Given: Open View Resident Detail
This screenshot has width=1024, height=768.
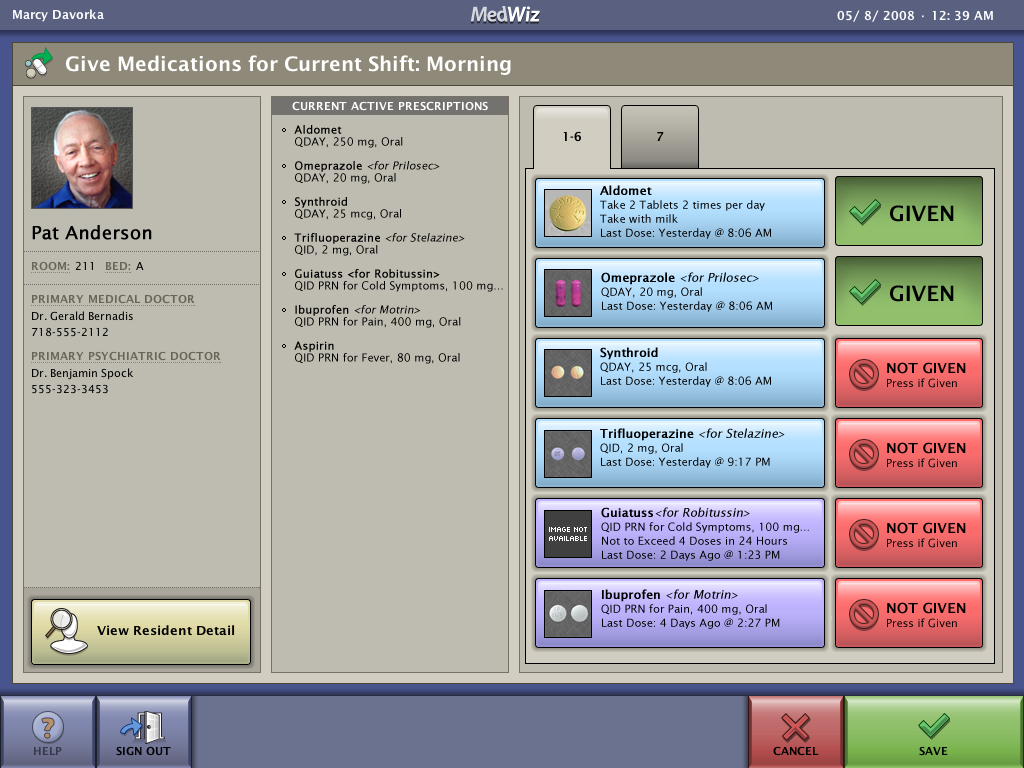Looking at the screenshot, I should tap(140, 631).
